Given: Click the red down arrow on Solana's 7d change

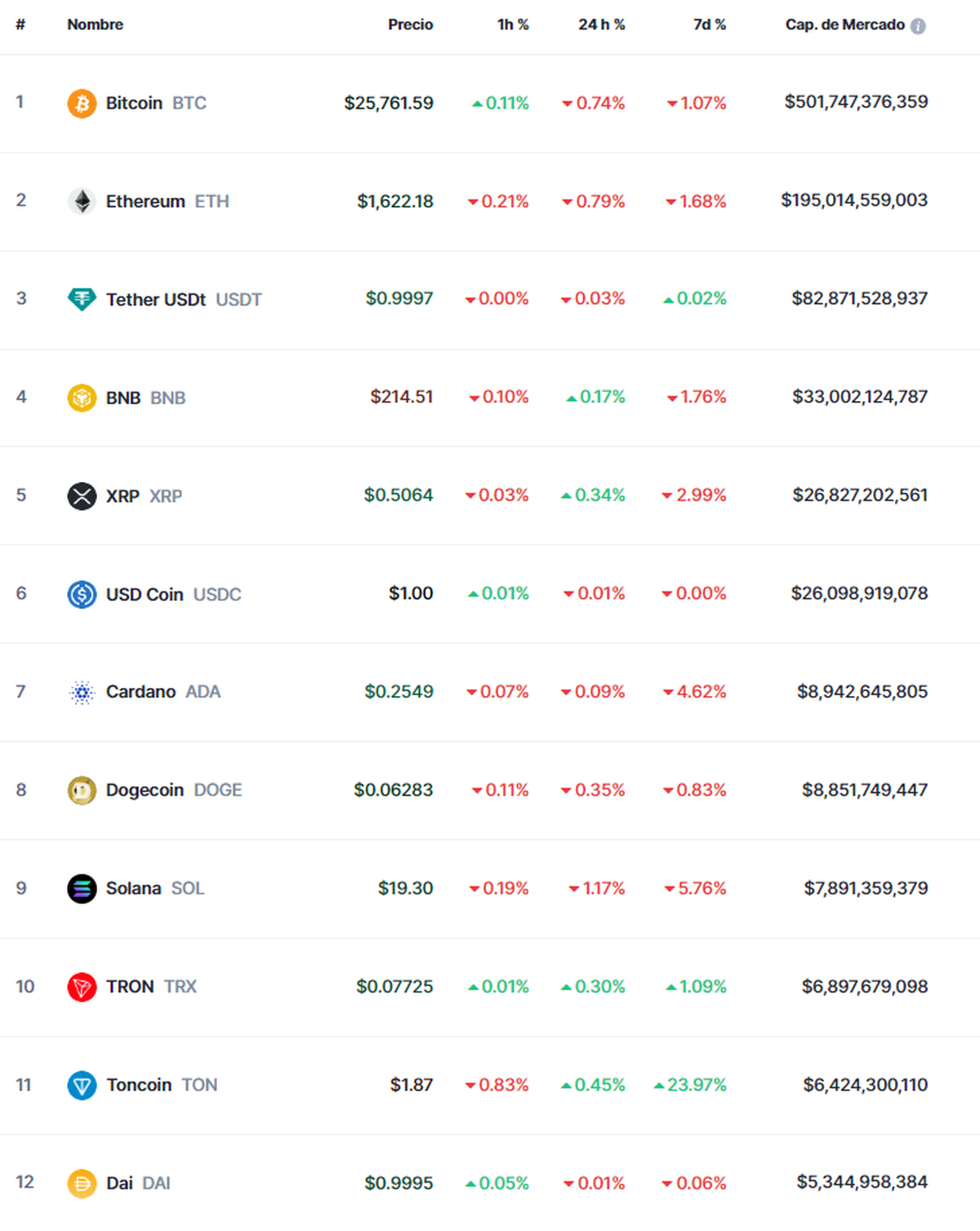Looking at the screenshot, I should (x=668, y=888).
